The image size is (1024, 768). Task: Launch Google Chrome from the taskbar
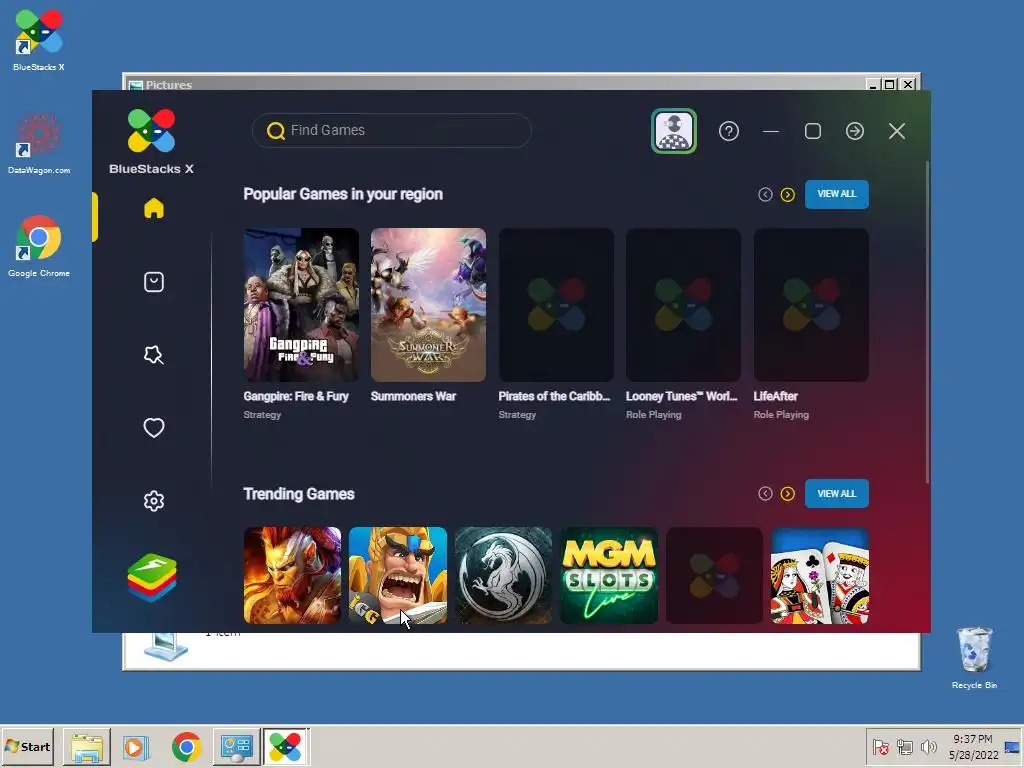(186, 746)
